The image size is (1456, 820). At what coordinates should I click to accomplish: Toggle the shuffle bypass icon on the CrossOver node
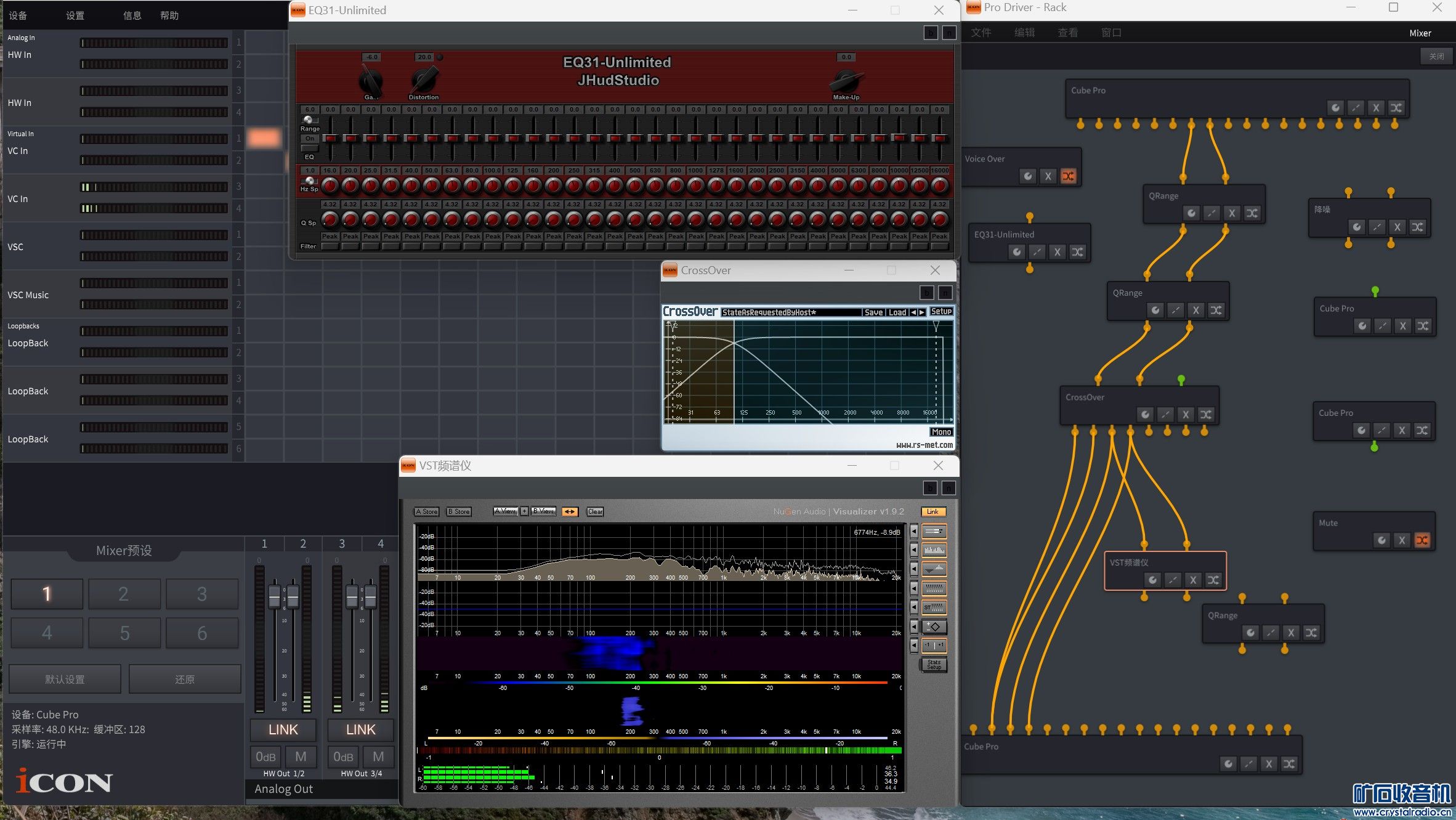[x=1206, y=415]
